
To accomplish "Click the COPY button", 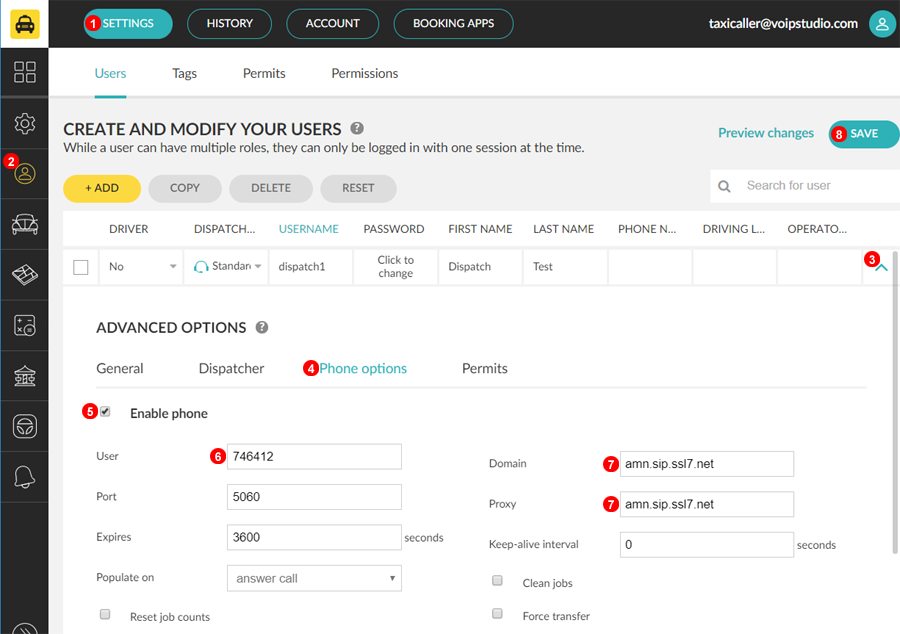I will tap(185, 189).
